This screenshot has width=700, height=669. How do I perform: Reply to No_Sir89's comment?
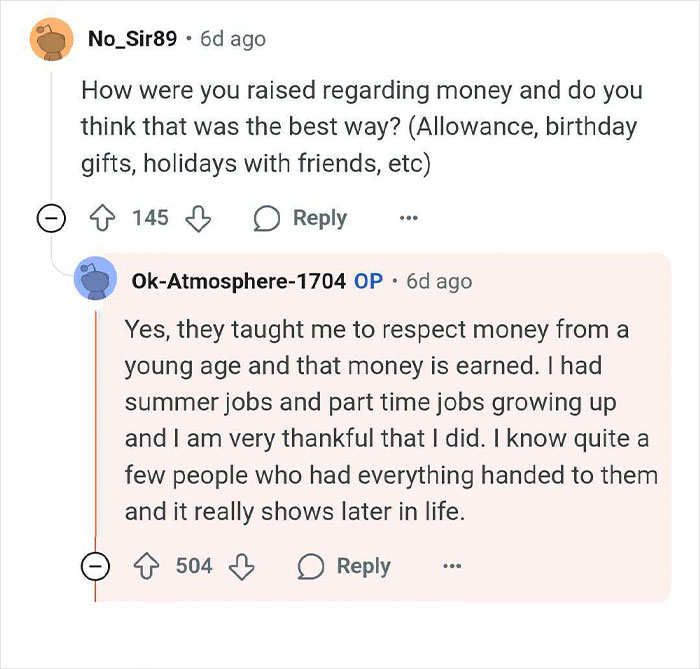pos(301,218)
